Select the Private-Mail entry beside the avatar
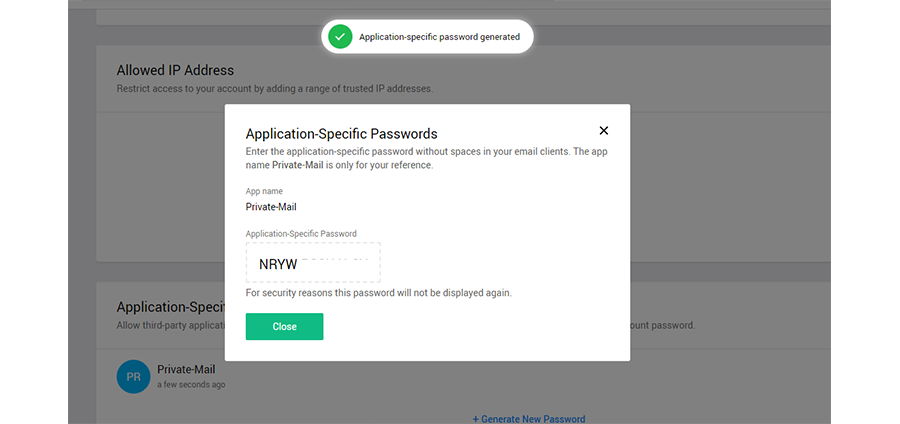The height and width of the screenshot is (424, 900). coord(186,369)
